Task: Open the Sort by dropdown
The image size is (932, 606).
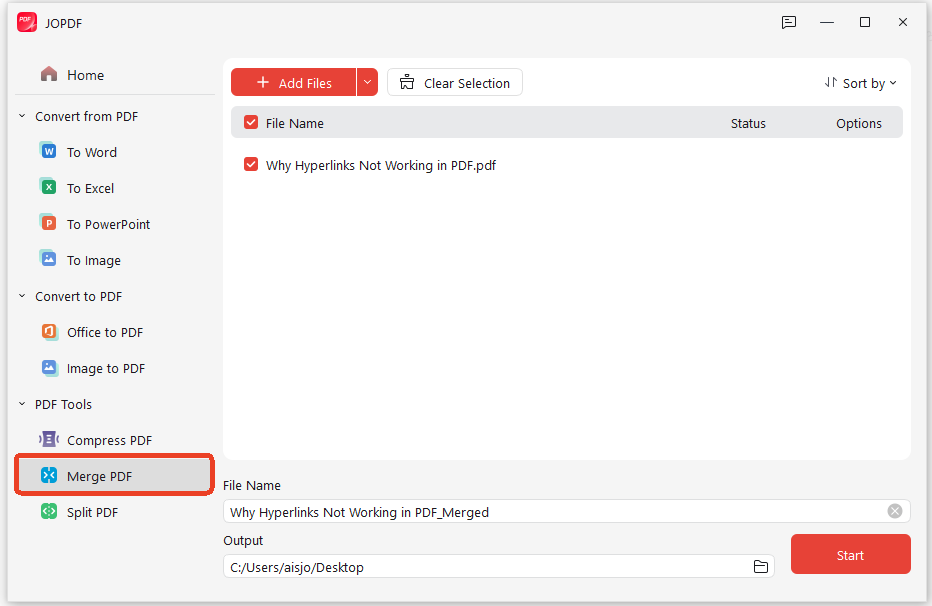Action: (861, 83)
